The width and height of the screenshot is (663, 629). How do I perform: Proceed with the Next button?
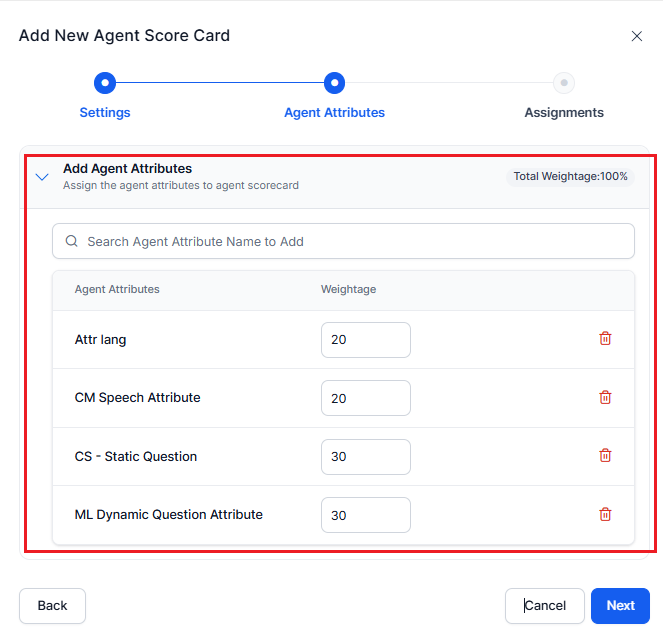pos(620,606)
